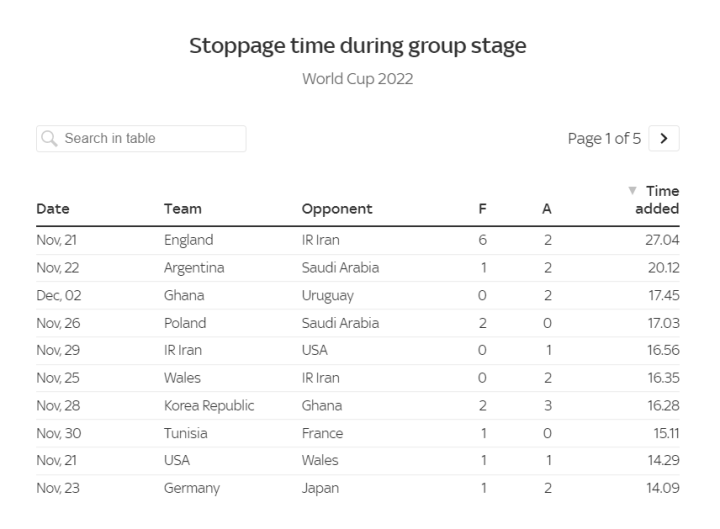
Task: Focus the Search in table field
Action: coord(150,139)
